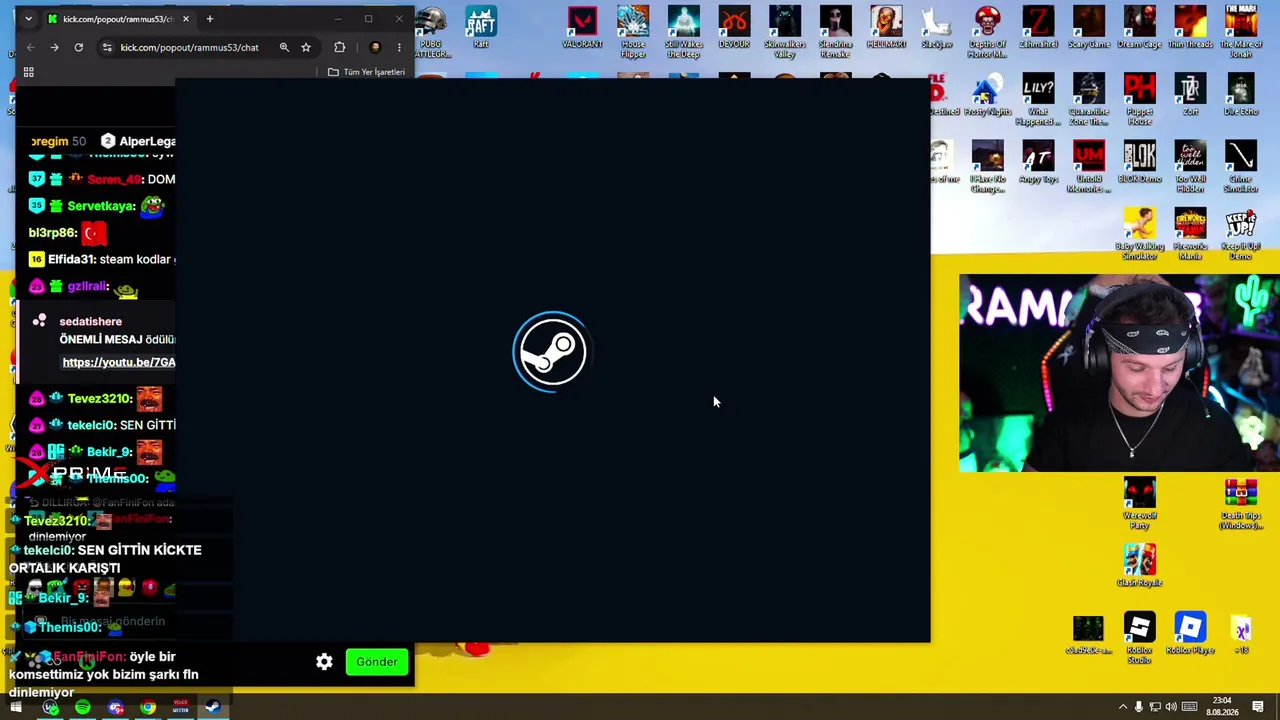Viewport: 1280px width, 720px height.
Task: Launch the Roblox Player desktop shortcut
Action: click(x=1190, y=633)
